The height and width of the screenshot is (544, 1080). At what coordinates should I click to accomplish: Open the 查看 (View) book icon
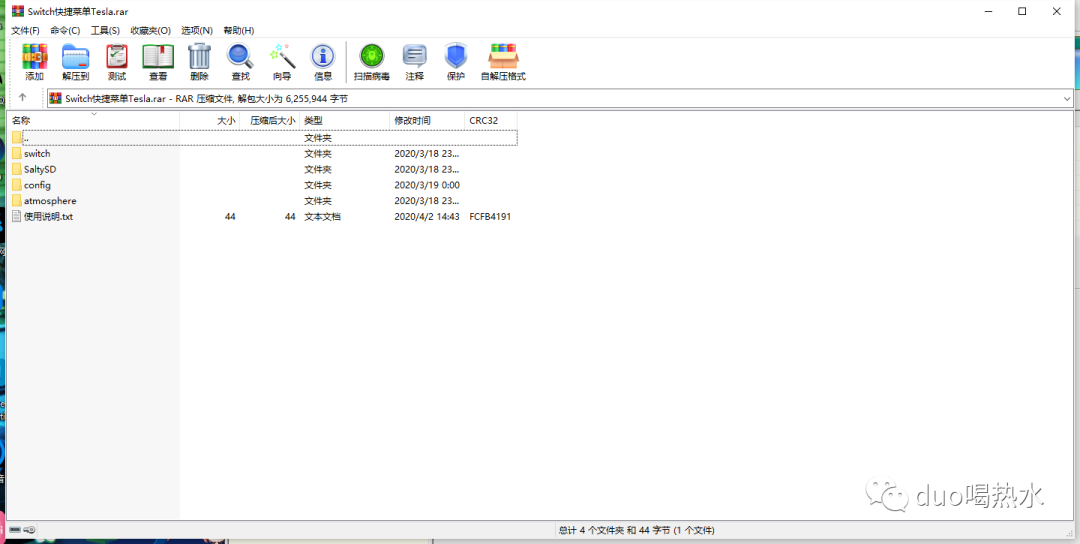pyautogui.click(x=158, y=56)
